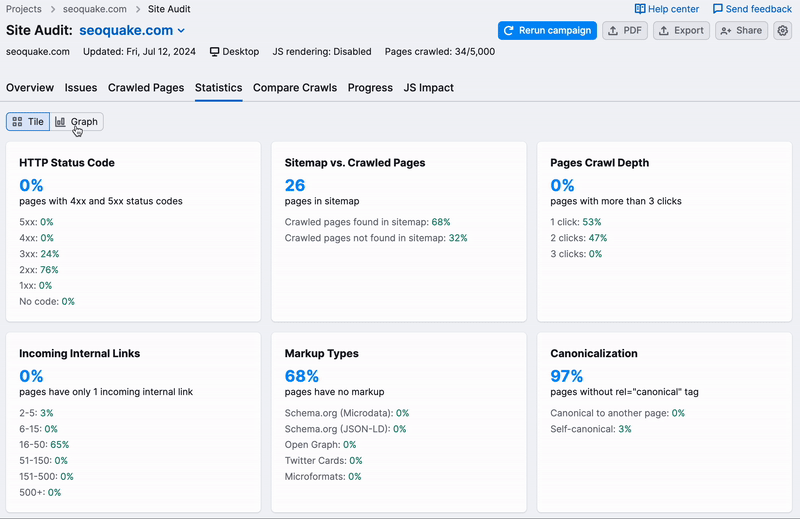Select the Compare Crawls tab

tap(295, 88)
